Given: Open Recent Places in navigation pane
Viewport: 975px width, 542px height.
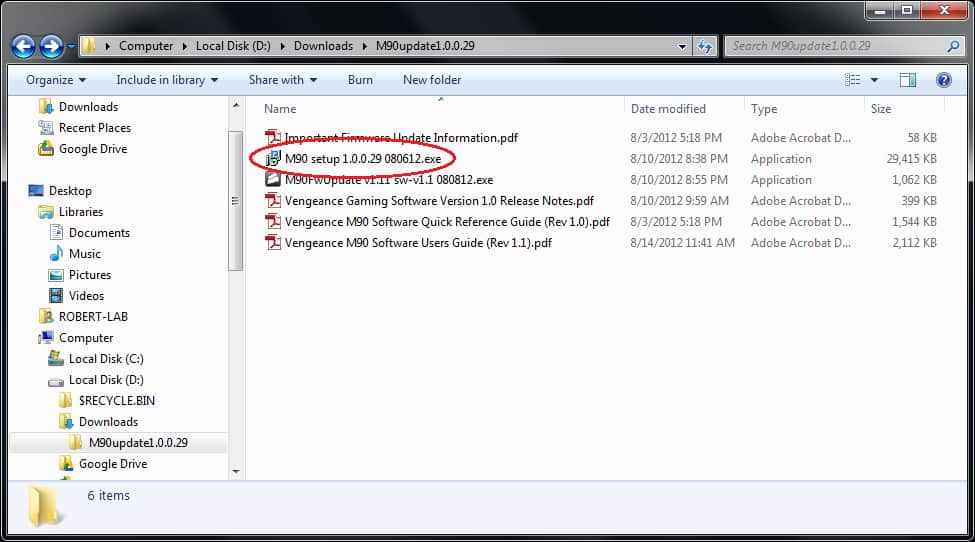Looking at the screenshot, I should coord(95,128).
